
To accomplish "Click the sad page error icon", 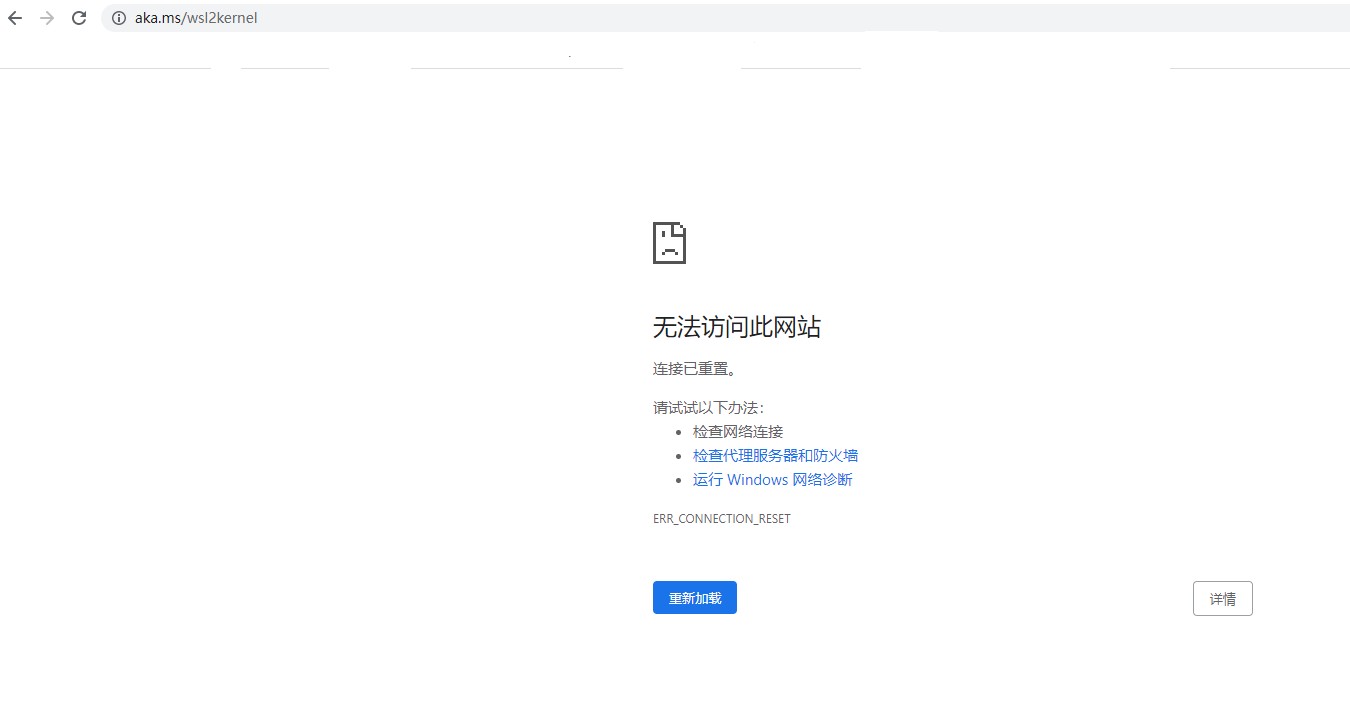I will coord(669,243).
